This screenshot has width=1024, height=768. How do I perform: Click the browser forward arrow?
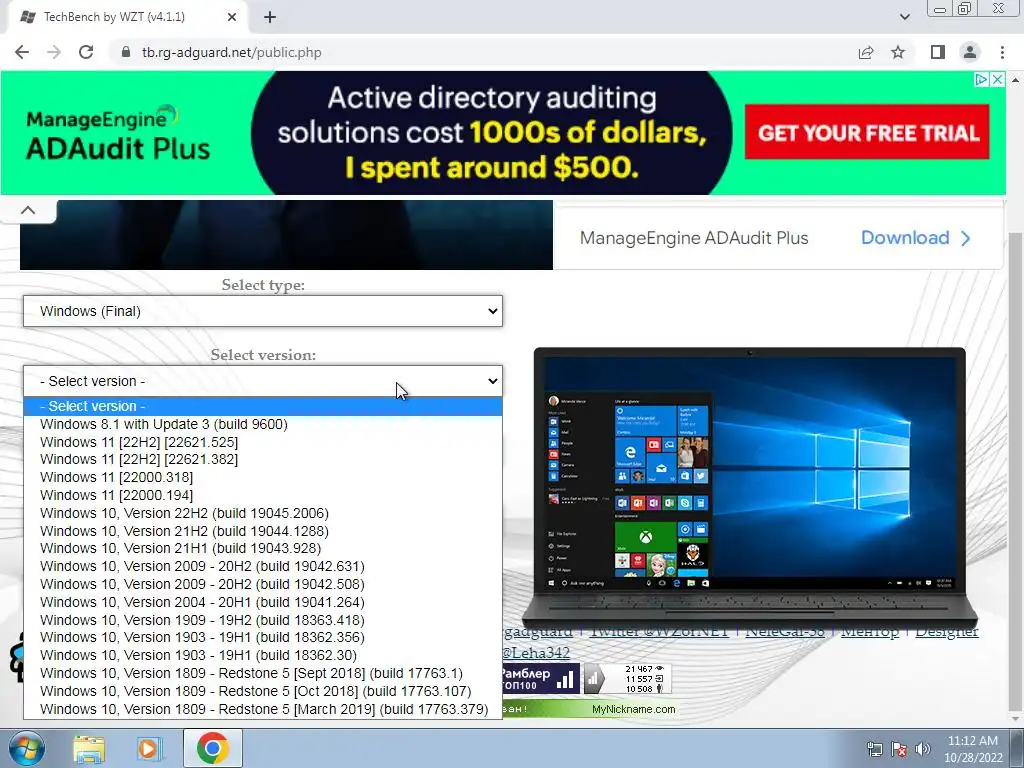coord(54,52)
